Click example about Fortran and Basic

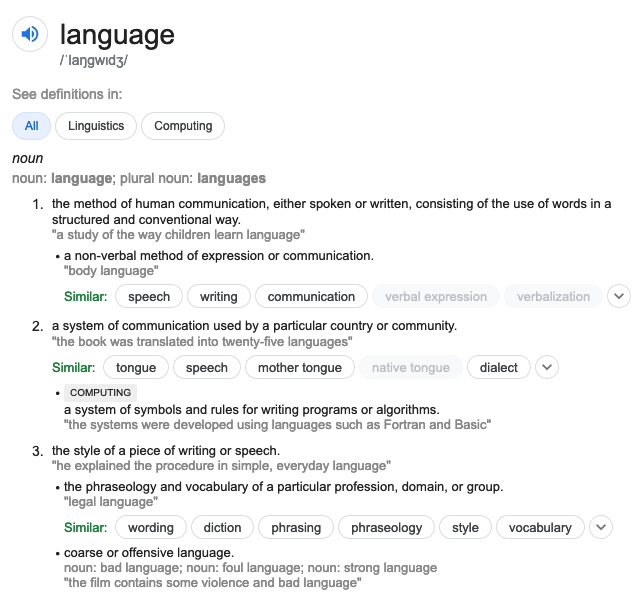[x=277, y=425]
